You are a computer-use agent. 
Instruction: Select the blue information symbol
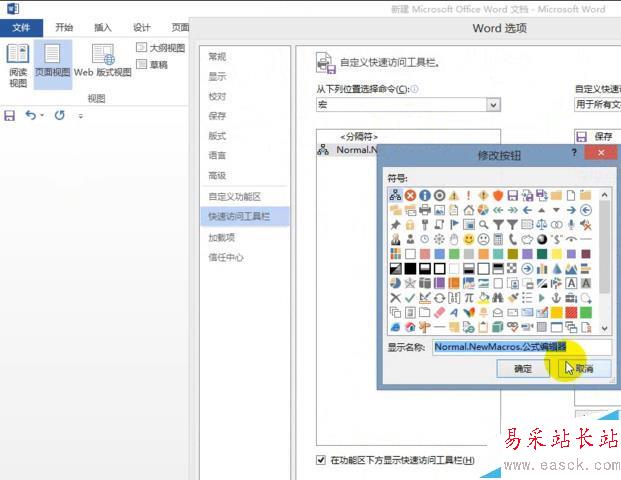pos(425,195)
